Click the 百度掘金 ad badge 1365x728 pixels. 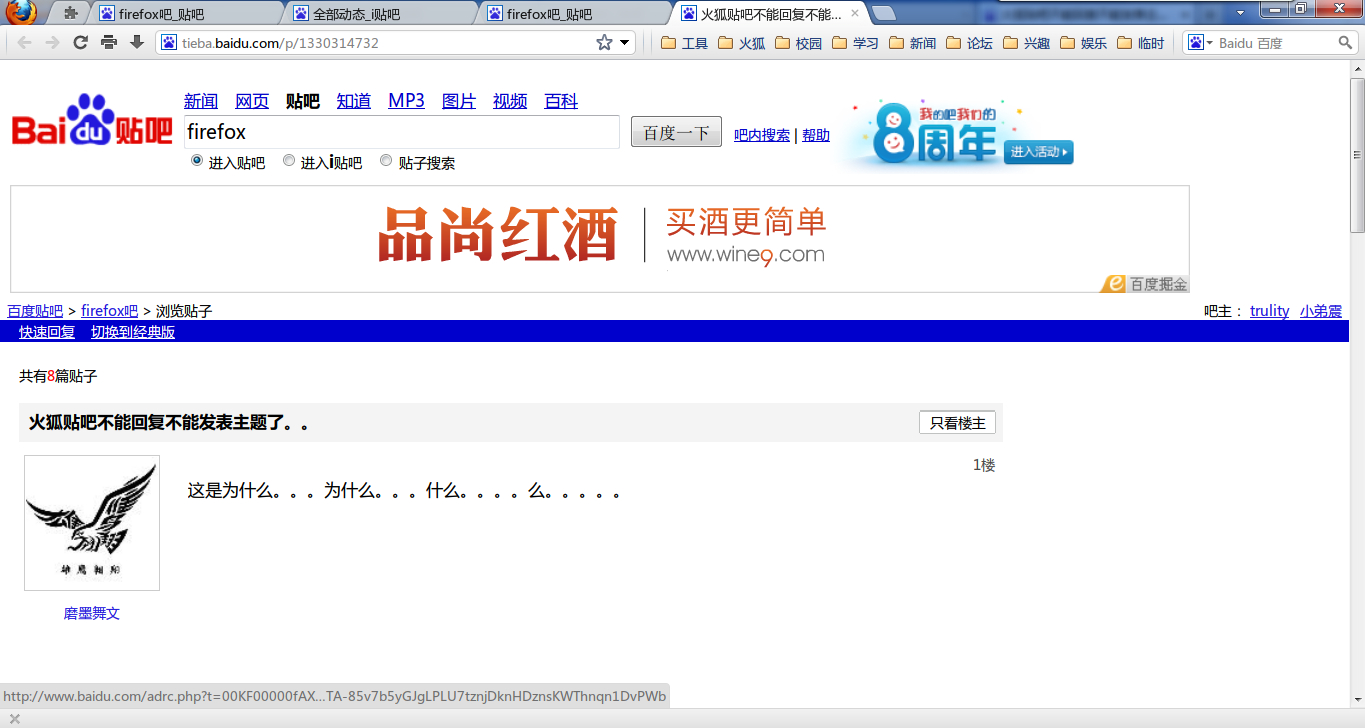[1145, 284]
